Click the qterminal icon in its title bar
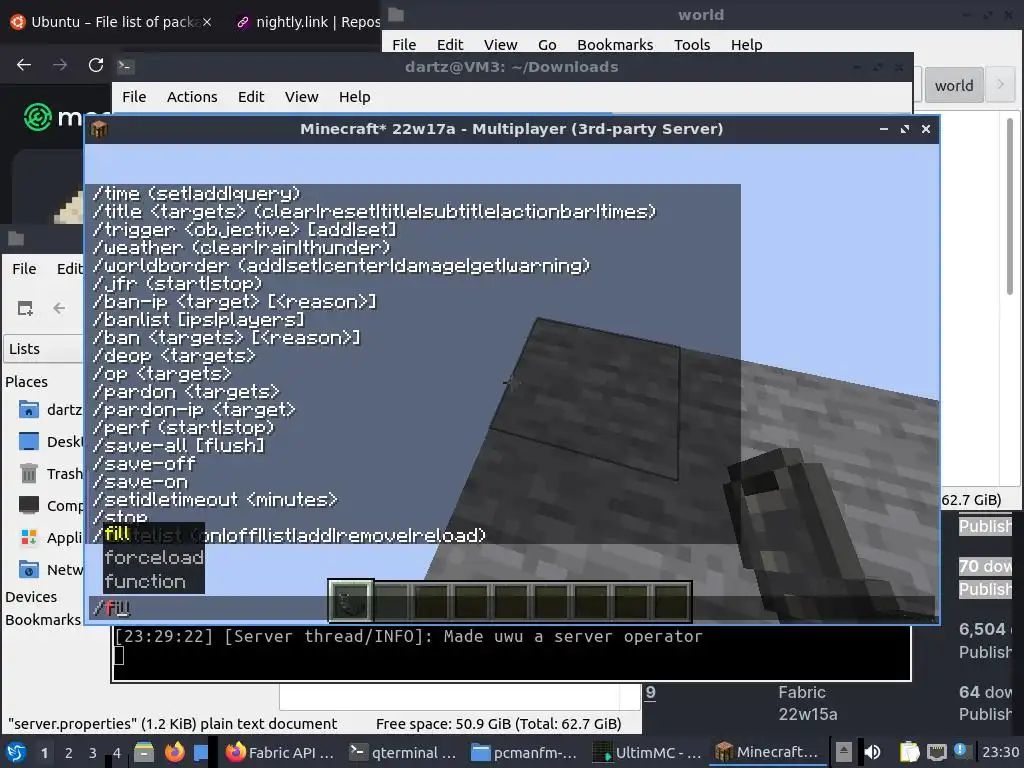This screenshot has width=1024, height=768. click(125, 67)
